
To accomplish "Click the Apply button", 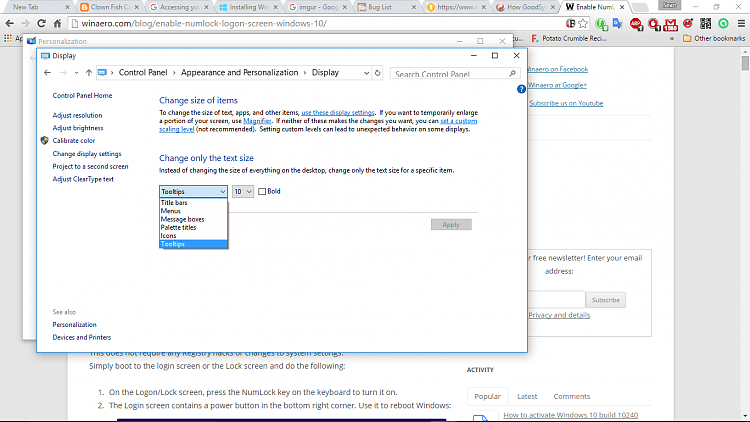I will pos(451,224).
